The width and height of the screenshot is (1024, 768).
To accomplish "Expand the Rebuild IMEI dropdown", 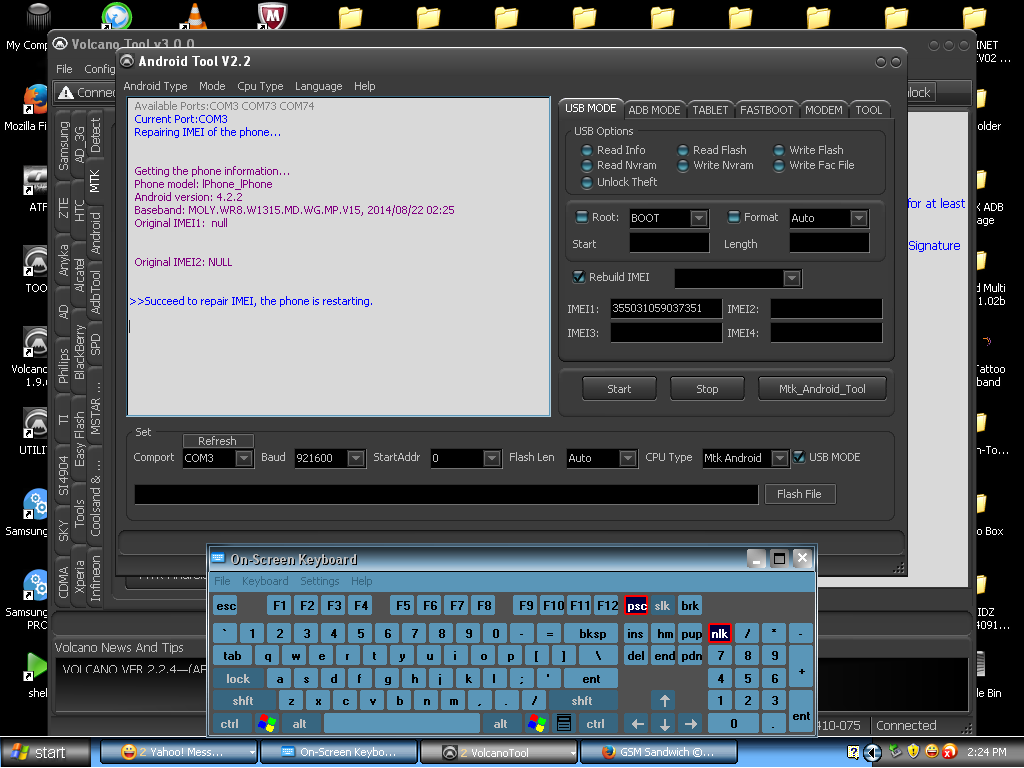I will pyautogui.click(x=792, y=279).
